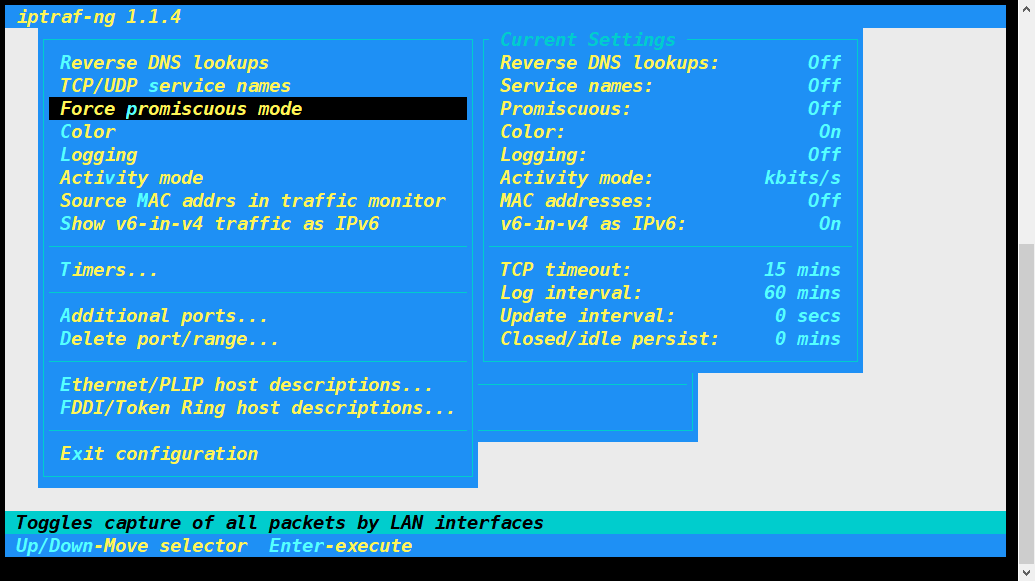
Task: Click the 'On' value for v6-in-v4 as IPv6
Action: coord(830,224)
